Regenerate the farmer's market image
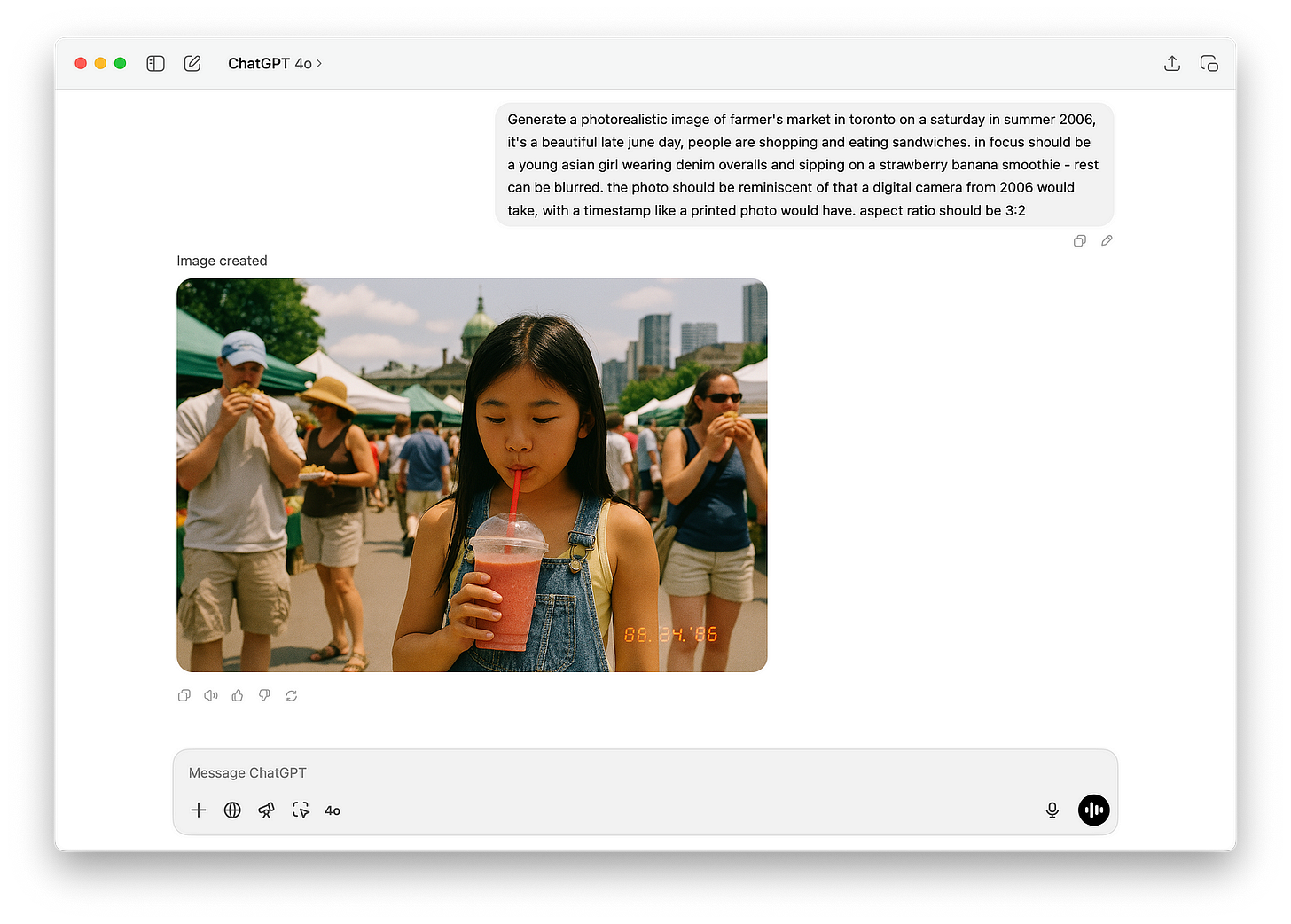 [x=291, y=695]
